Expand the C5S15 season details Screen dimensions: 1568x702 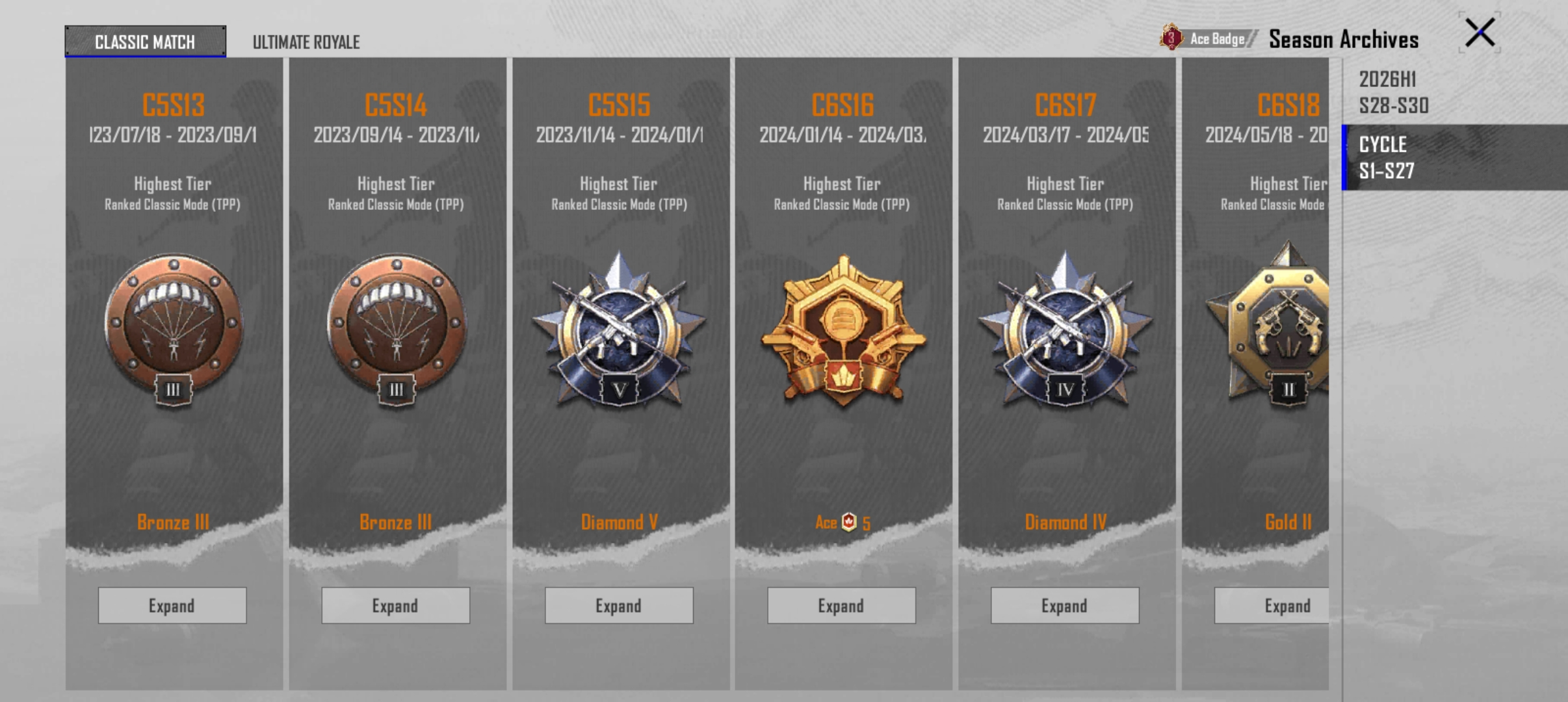pos(619,606)
